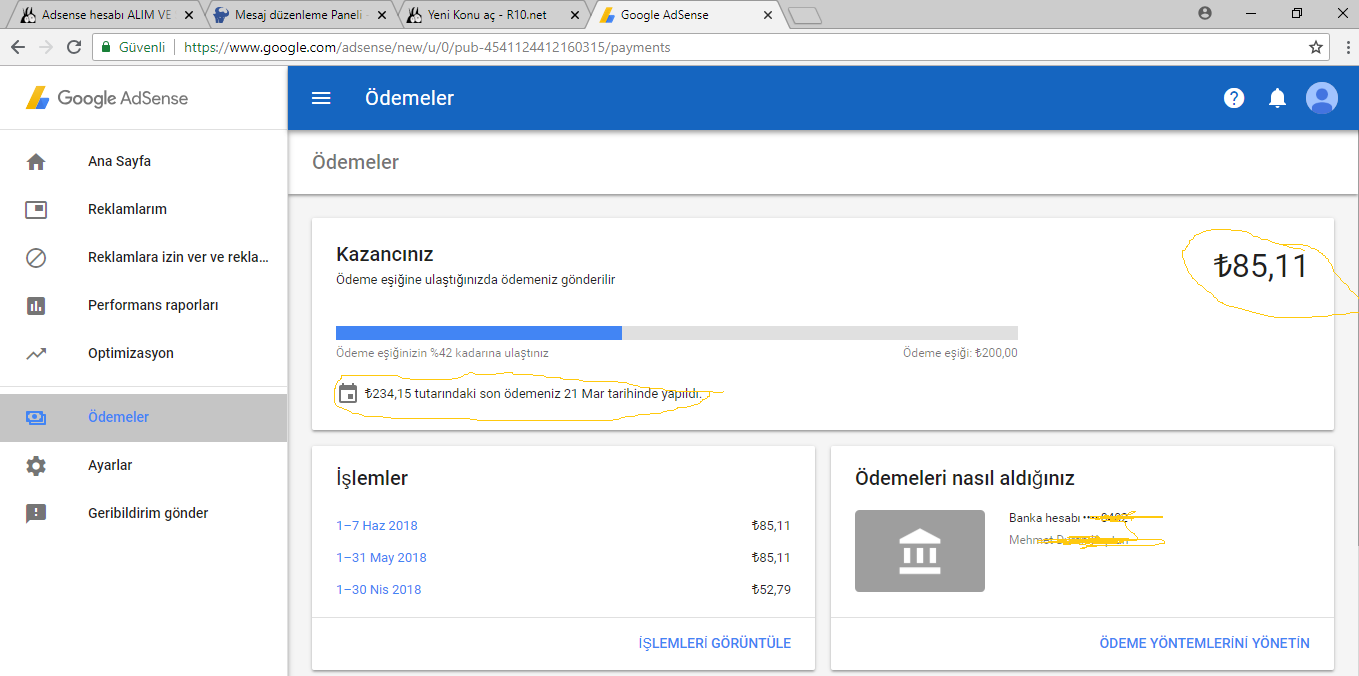Close the Adsense hesabı ALIM VE tab
This screenshot has width=1359, height=676.
(x=190, y=16)
